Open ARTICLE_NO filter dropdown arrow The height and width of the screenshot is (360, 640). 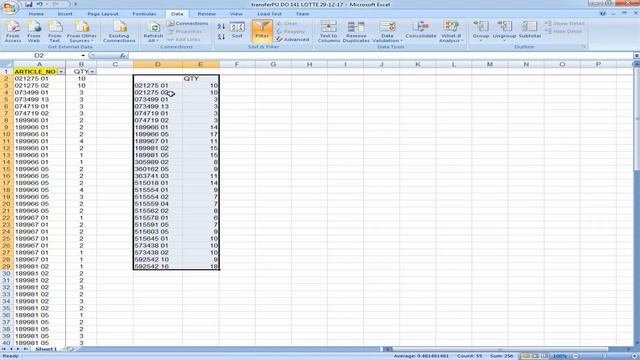[x=61, y=72]
